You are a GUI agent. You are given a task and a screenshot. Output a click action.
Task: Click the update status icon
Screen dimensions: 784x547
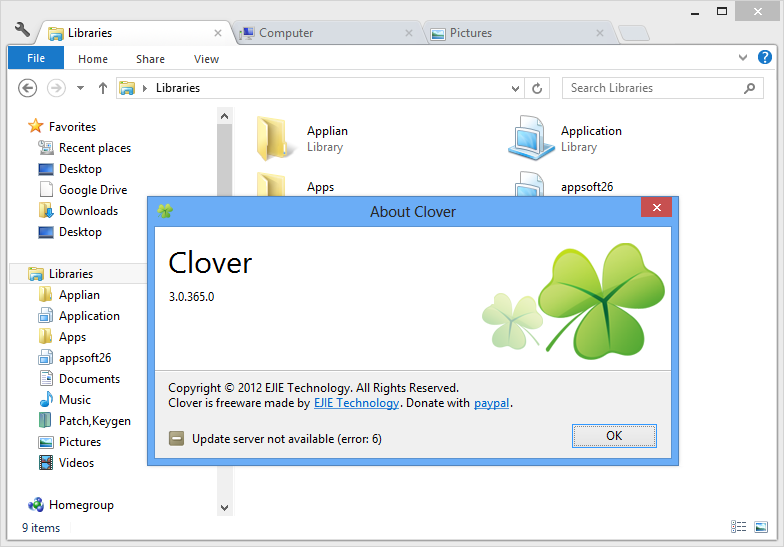[176, 439]
